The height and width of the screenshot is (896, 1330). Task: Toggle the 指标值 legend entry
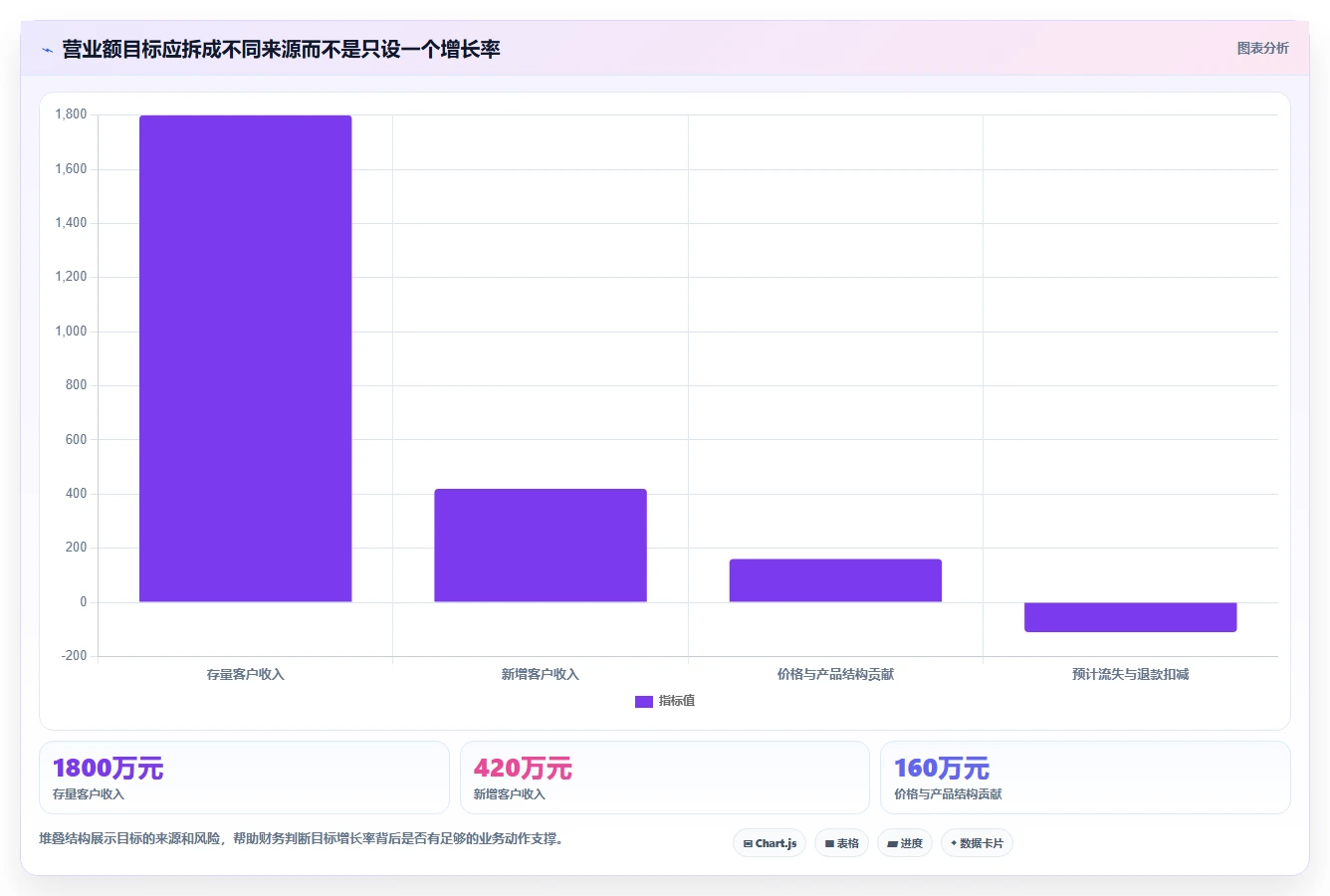point(665,701)
